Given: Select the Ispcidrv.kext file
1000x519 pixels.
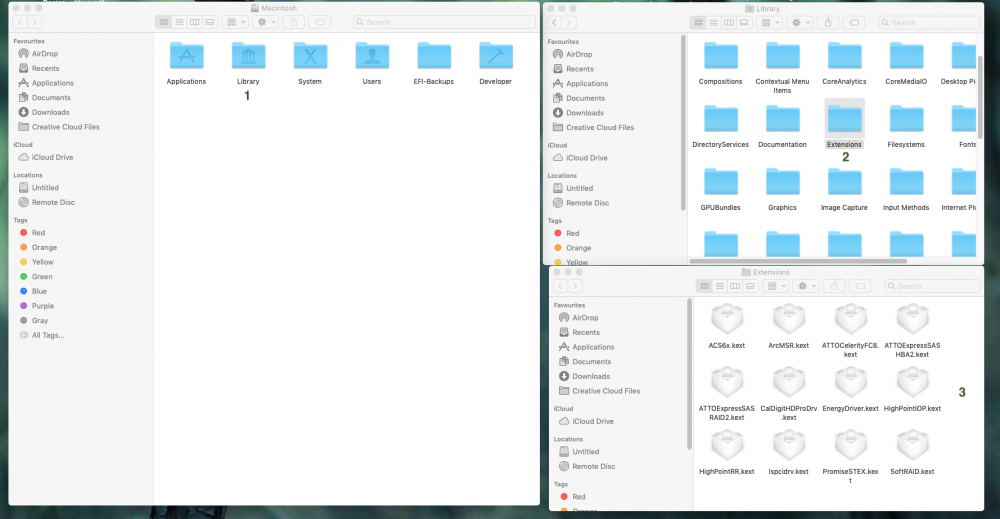Looking at the screenshot, I should click(x=789, y=446).
